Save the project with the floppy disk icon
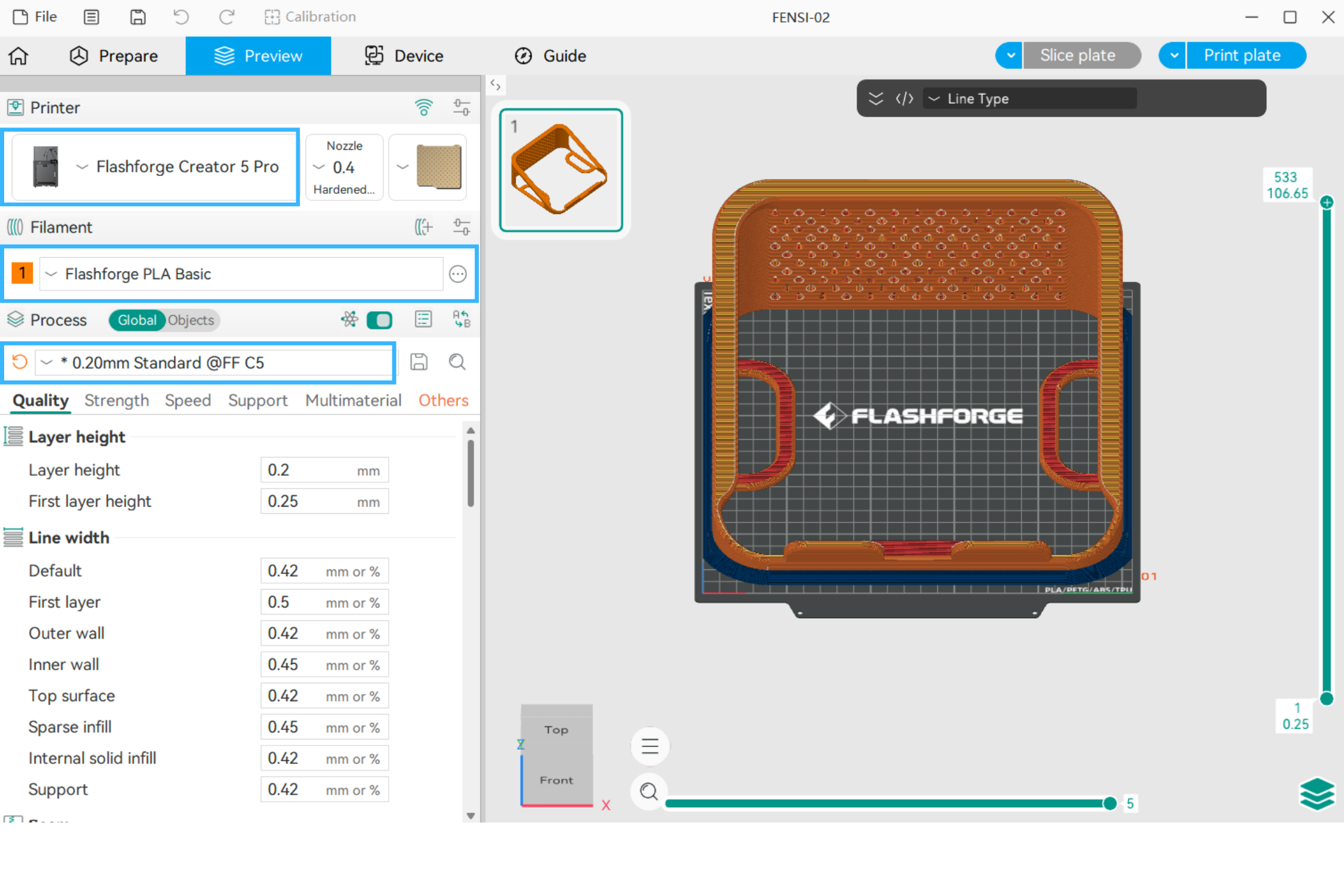Image resolution: width=1344 pixels, height=896 pixels. [x=137, y=17]
